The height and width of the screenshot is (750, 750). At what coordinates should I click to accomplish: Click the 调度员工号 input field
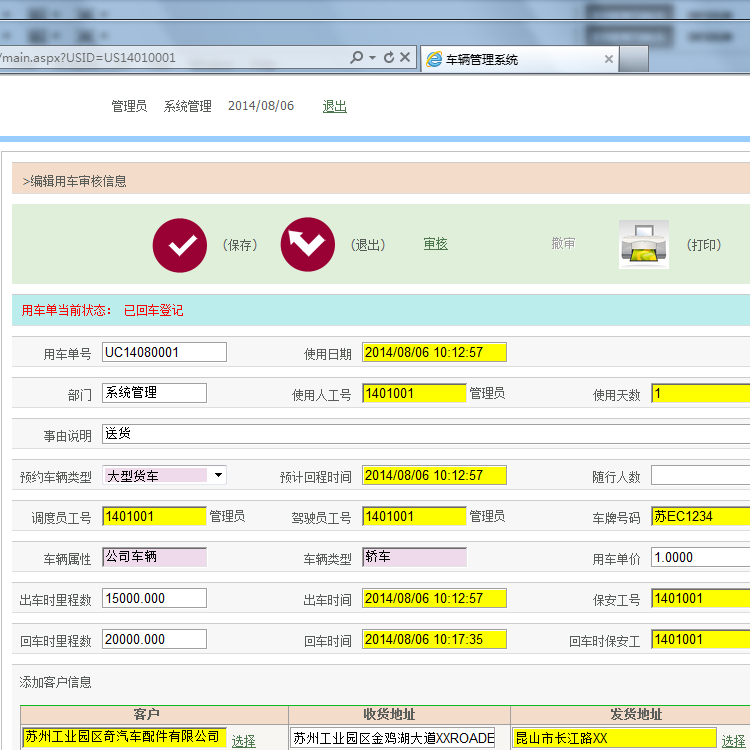[154, 517]
